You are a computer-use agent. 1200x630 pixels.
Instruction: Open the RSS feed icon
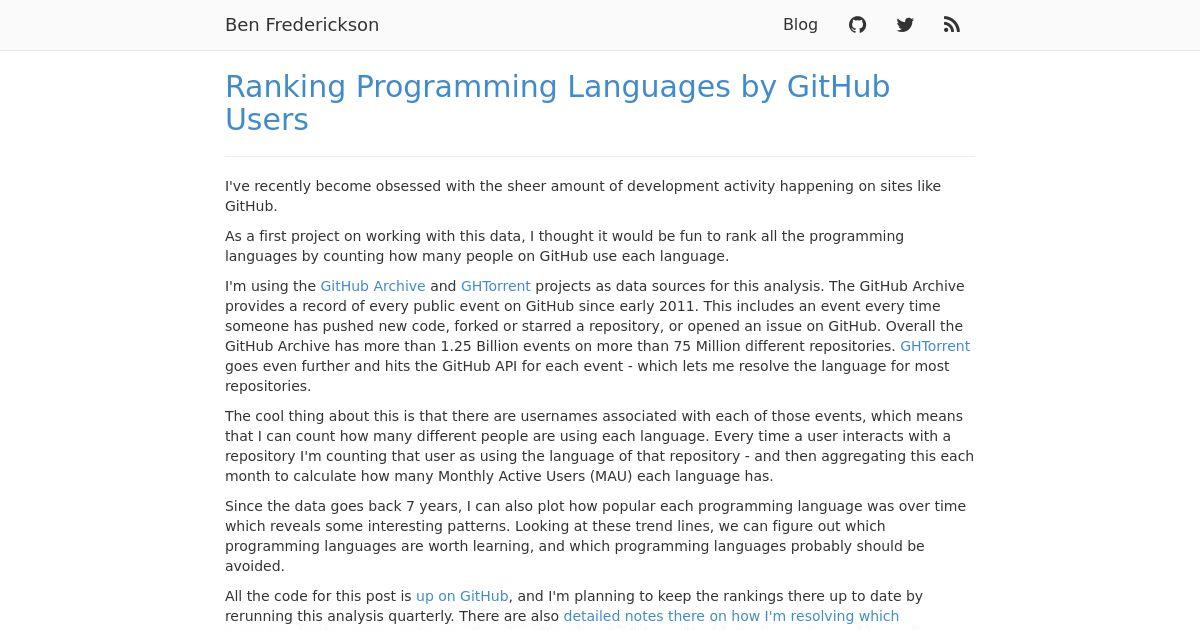(952, 25)
